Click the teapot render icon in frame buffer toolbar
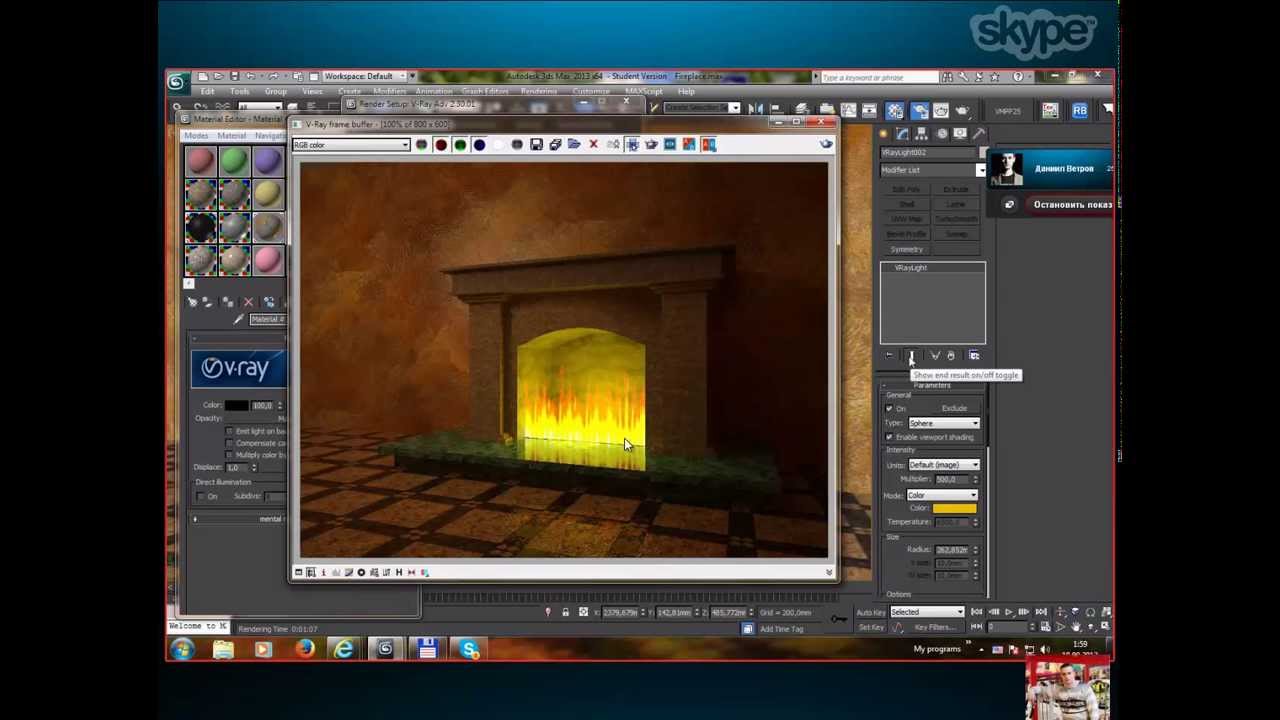Viewport: 1280px width, 720px height. [651, 145]
